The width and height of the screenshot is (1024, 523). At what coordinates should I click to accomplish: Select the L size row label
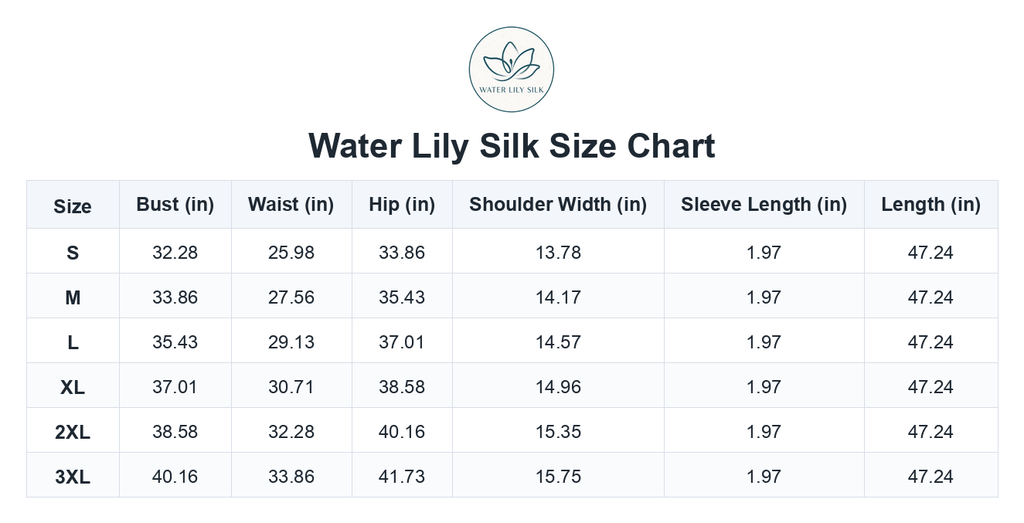(72, 342)
